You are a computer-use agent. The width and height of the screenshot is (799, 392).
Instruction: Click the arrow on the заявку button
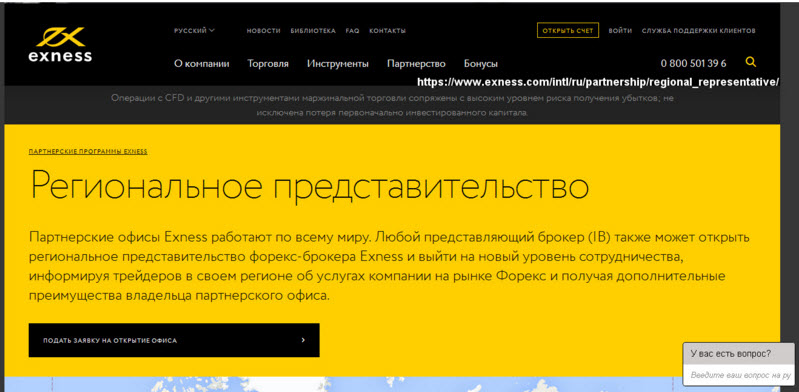pos(303,340)
